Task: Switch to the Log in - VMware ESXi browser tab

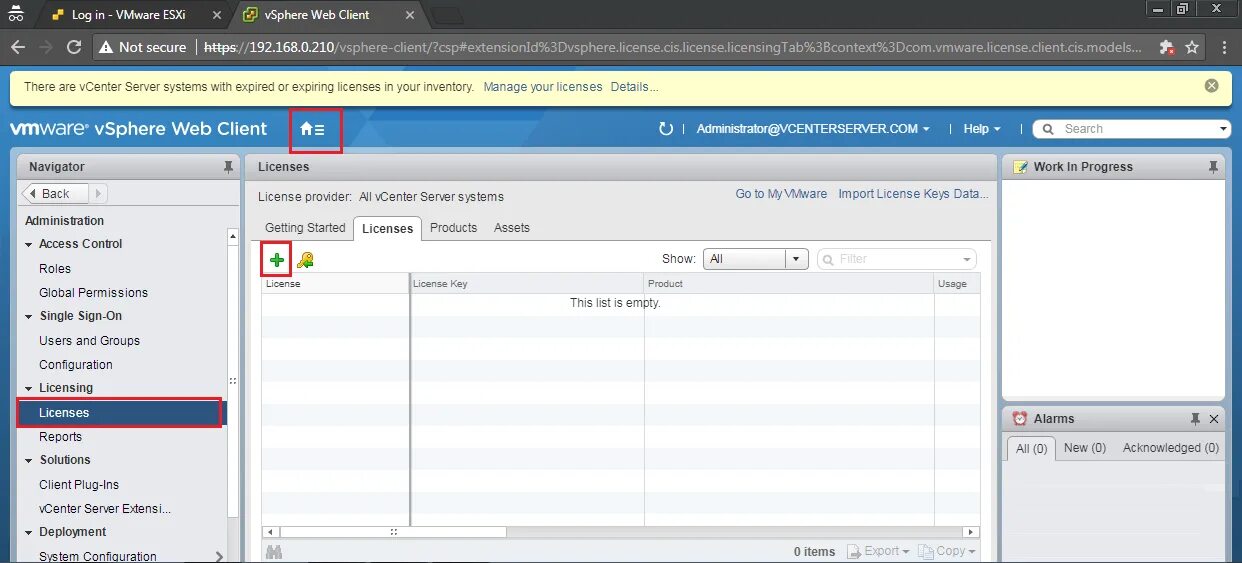Action: pos(128,15)
